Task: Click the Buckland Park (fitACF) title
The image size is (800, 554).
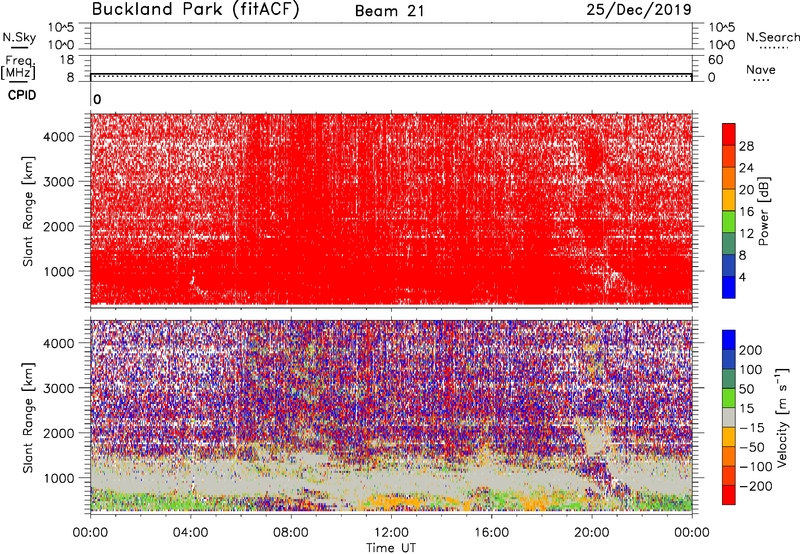Action: pos(195,10)
